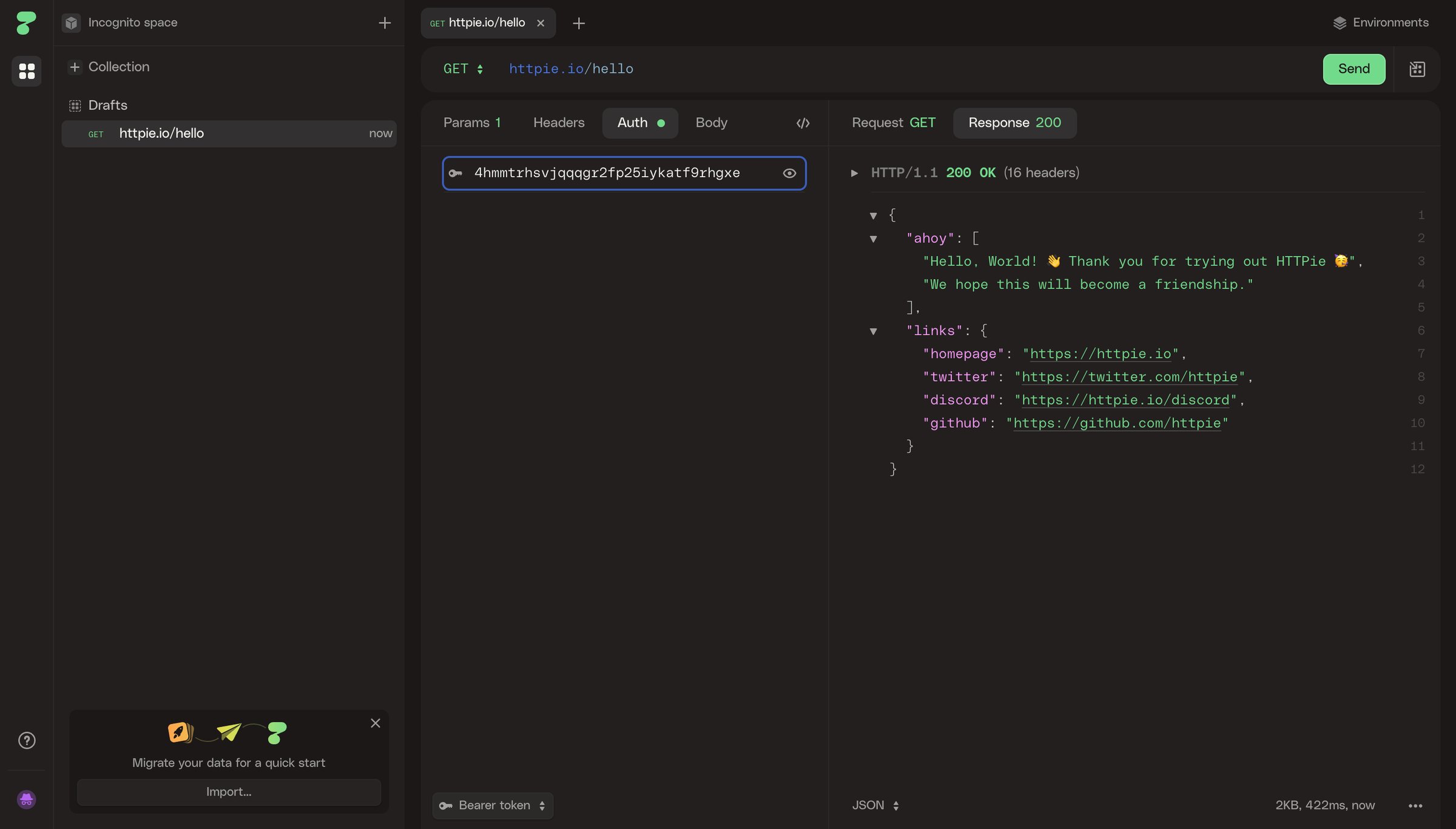Click the "homepage" JSON key
1456x829 pixels.
pyautogui.click(x=963, y=354)
